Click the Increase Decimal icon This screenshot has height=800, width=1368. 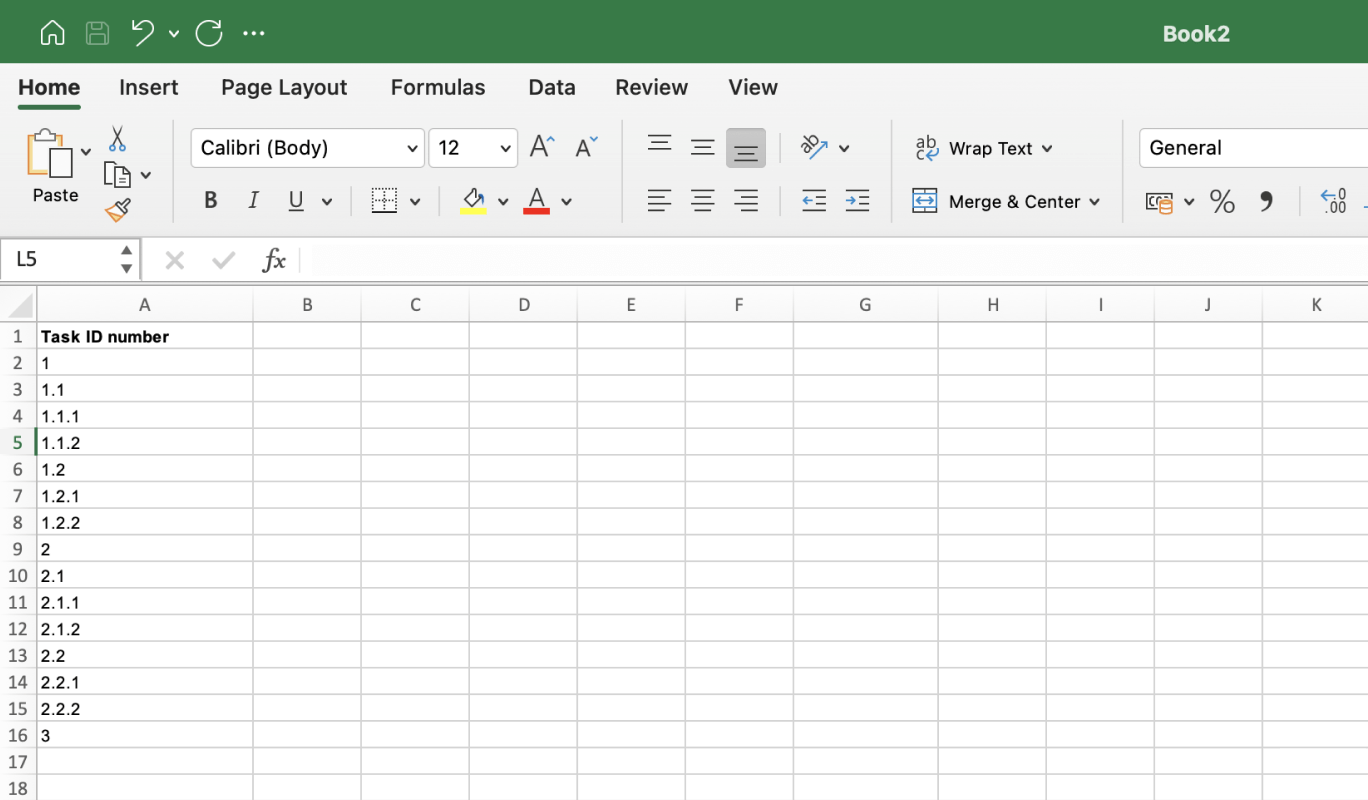(1334, 201)
